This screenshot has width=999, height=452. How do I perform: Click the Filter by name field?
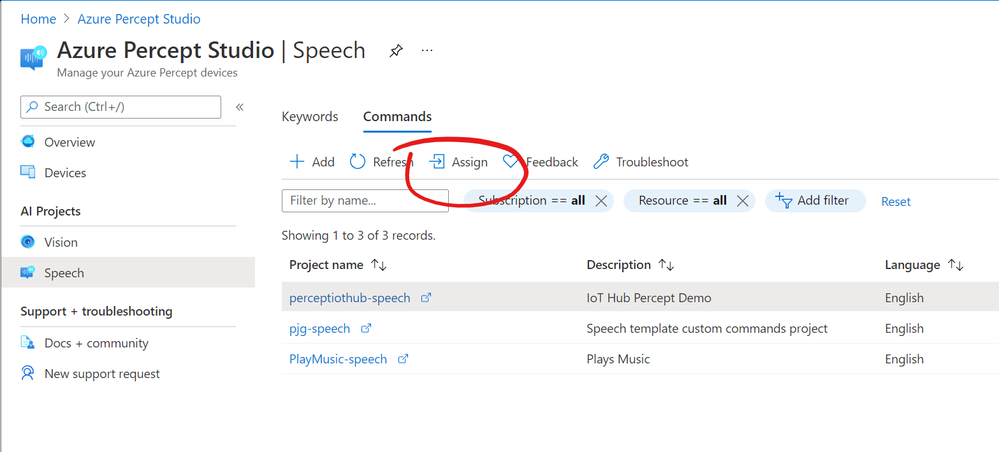351,201
